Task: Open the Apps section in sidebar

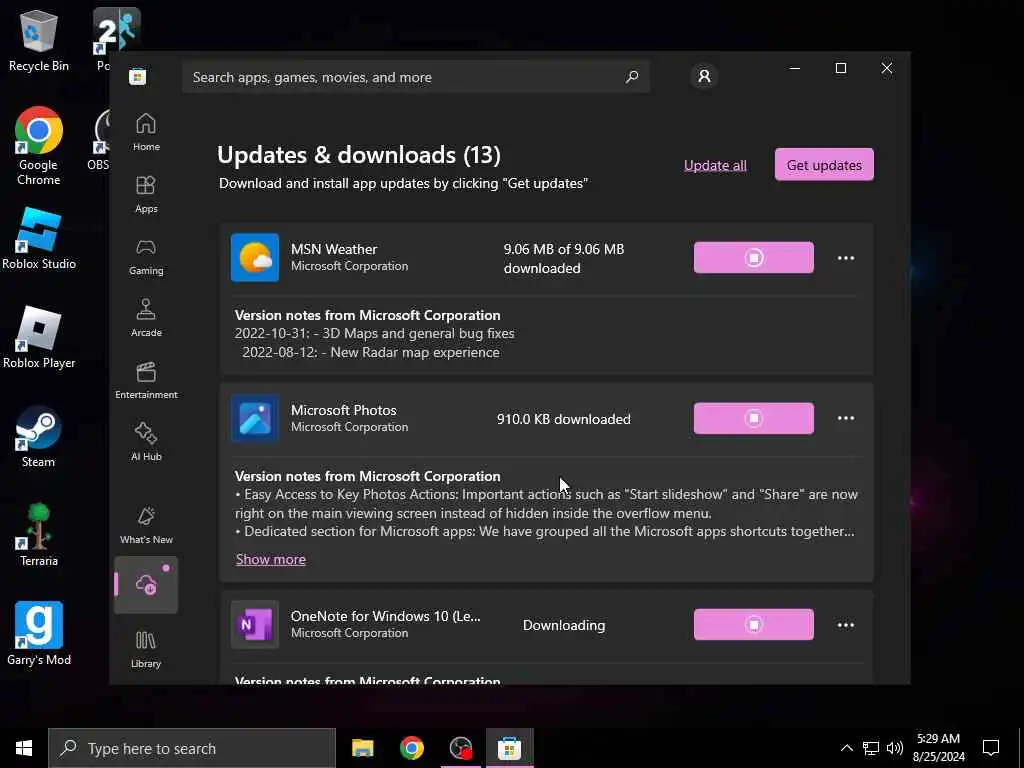Action: click(146, 194)
